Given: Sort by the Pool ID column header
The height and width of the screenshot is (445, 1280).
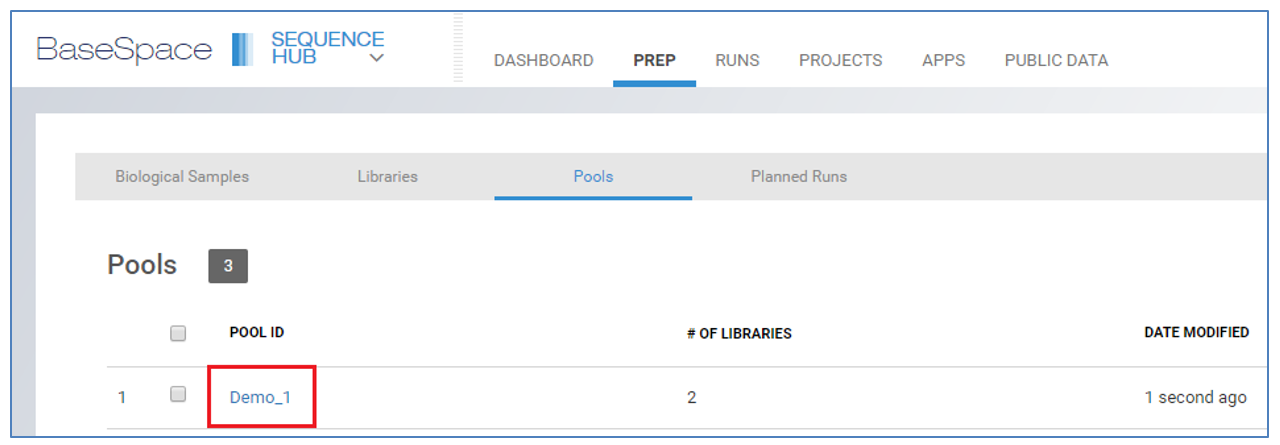Looking at the screenshot, I should [x=257, y=332].
